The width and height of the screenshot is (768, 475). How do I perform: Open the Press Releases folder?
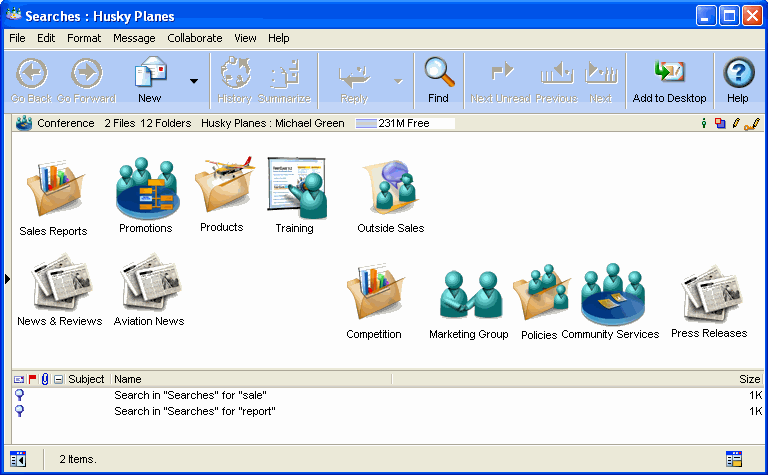tap(710, 296)
